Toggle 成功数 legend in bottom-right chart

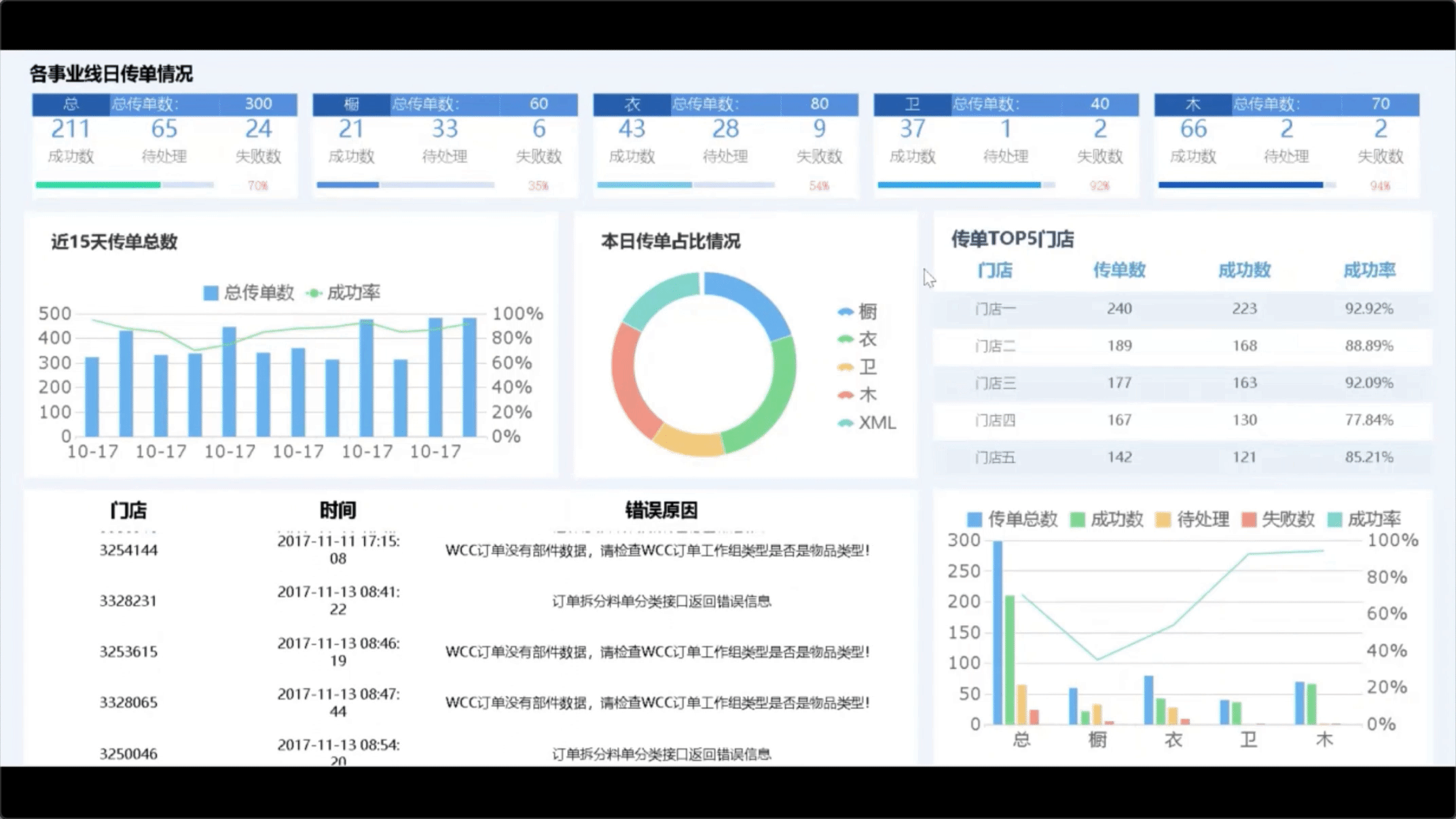[x=1106, y=520]
